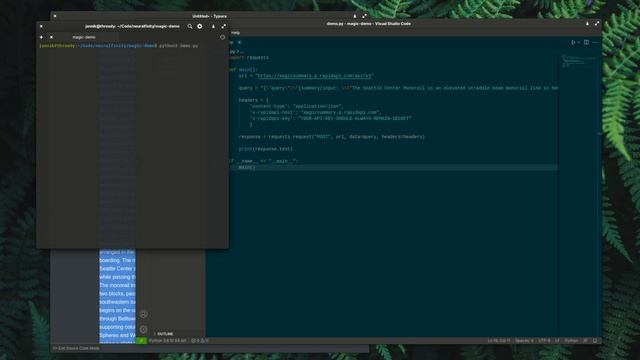Split the VS Code editor right
This screenshot has height=360, width=640.
click(x=587, y=42)
